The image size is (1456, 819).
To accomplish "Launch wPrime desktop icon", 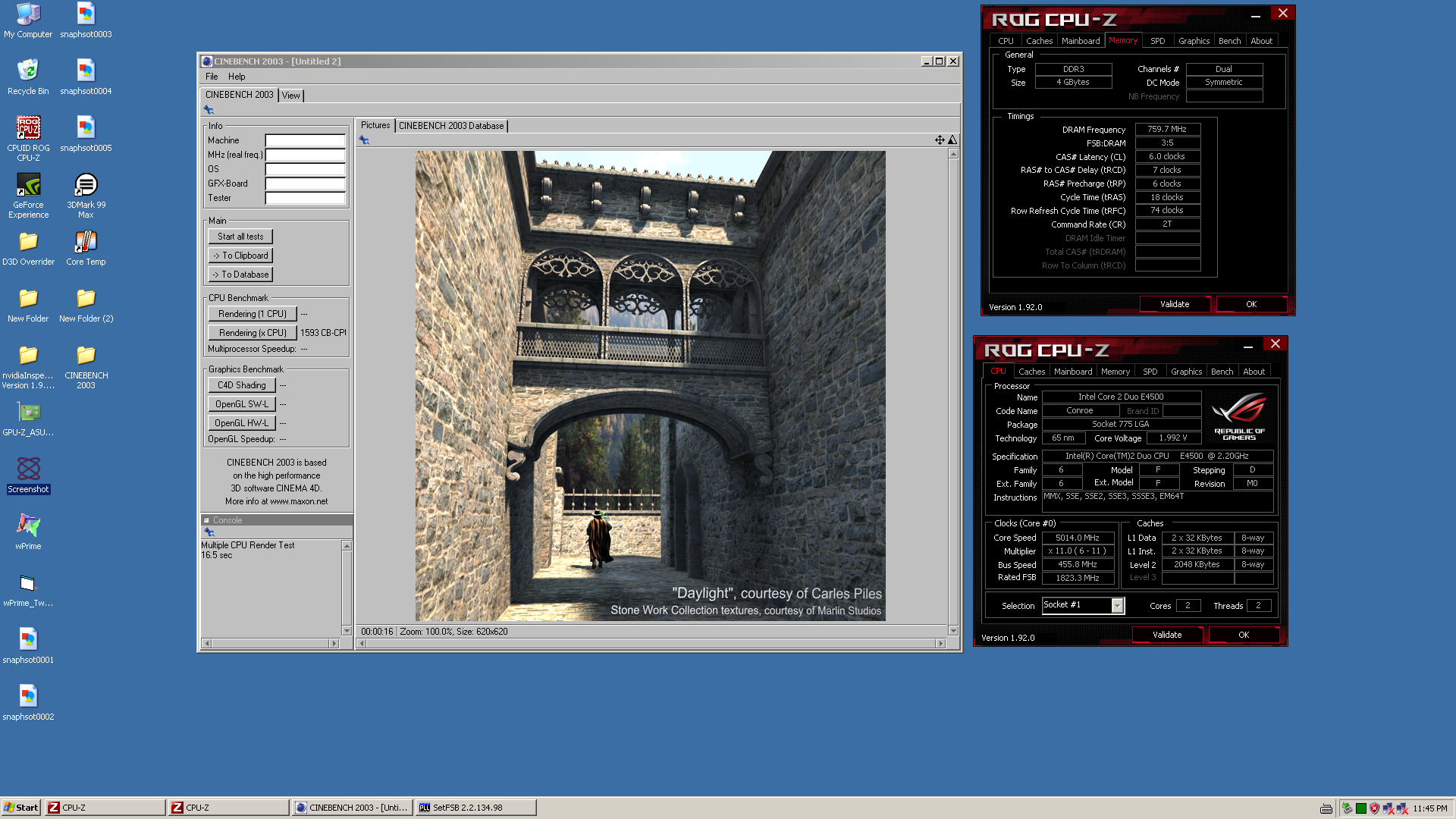I will pyautogui.click(x=28, y=532).
